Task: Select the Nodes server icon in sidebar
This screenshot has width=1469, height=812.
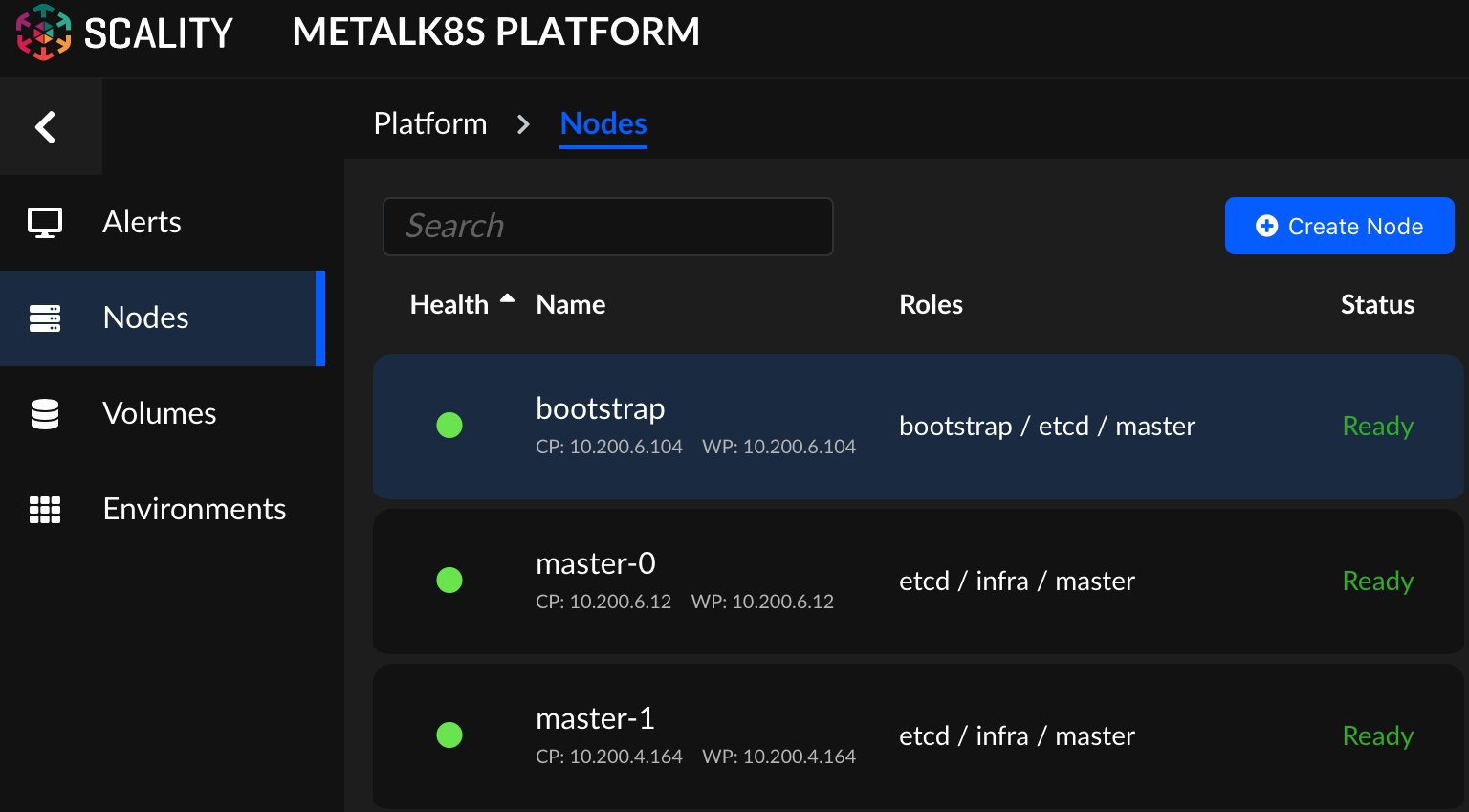Action: point(45,318)
